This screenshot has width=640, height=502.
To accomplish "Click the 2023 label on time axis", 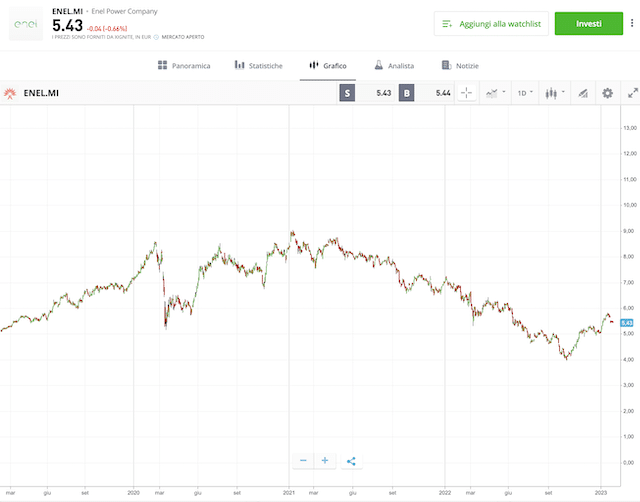I will pos(601,493).
